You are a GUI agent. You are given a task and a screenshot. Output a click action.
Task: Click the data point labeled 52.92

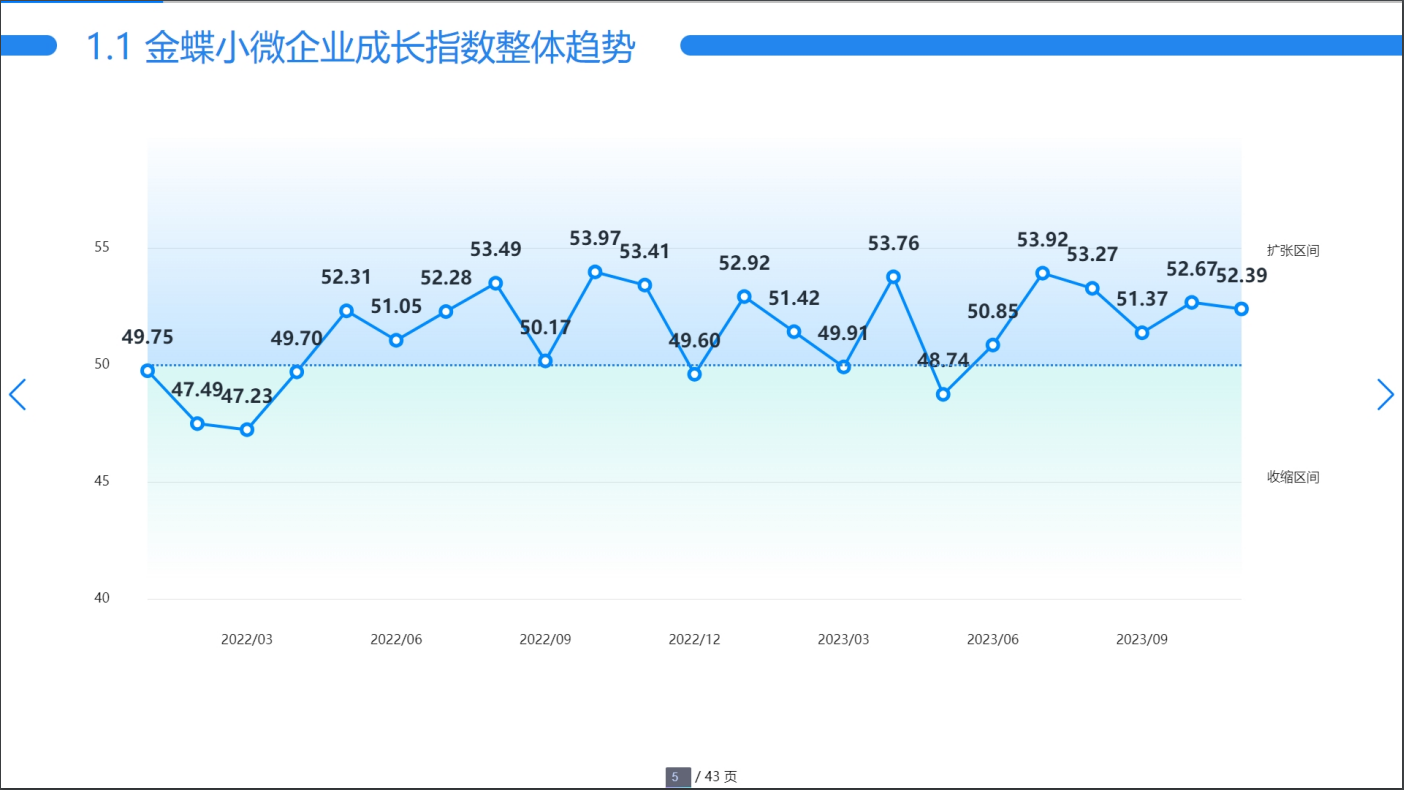tap(744, 297)
